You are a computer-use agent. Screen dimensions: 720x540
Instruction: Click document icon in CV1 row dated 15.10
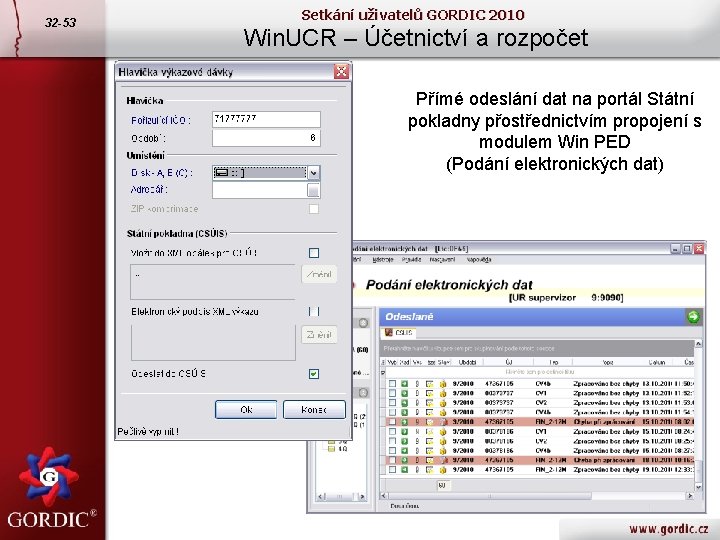pos(429,431)
